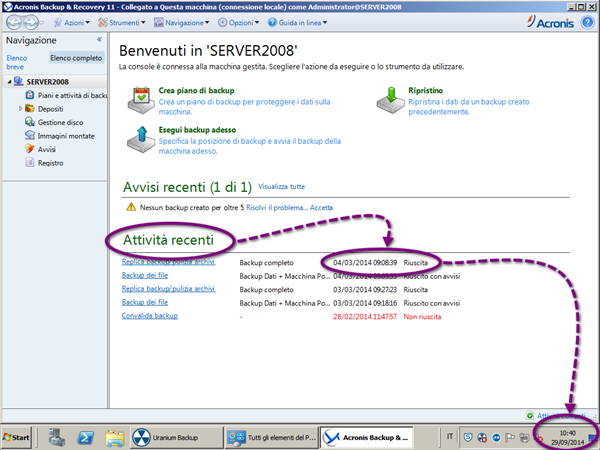Click the red Non riuscita status
The height and width of the screenshot is (450, 600).
tap(422, 317)
